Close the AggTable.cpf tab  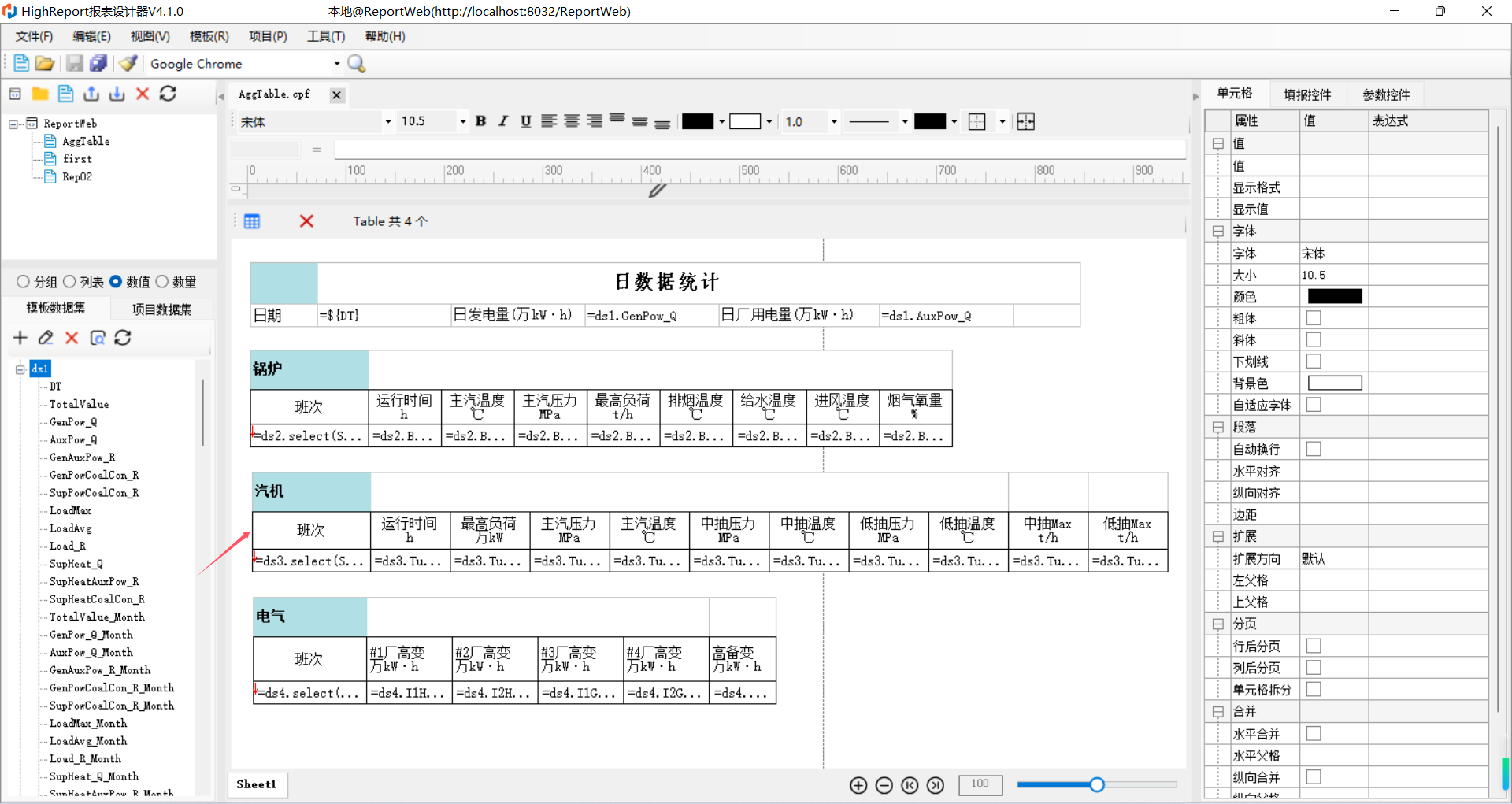click(336, 95)
